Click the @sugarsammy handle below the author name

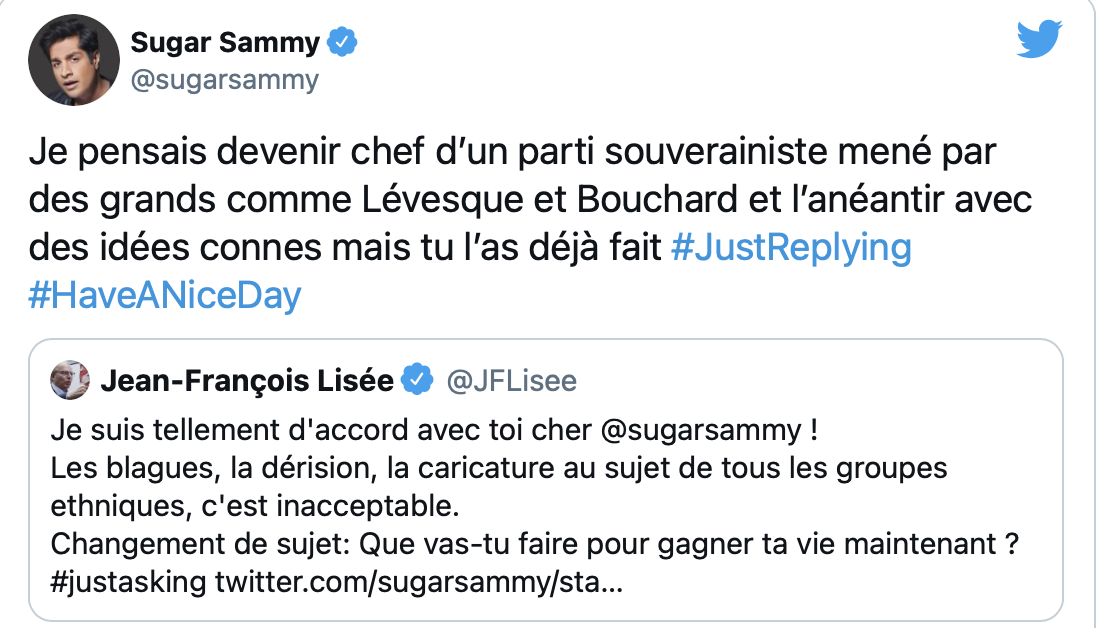pos(225,79)
